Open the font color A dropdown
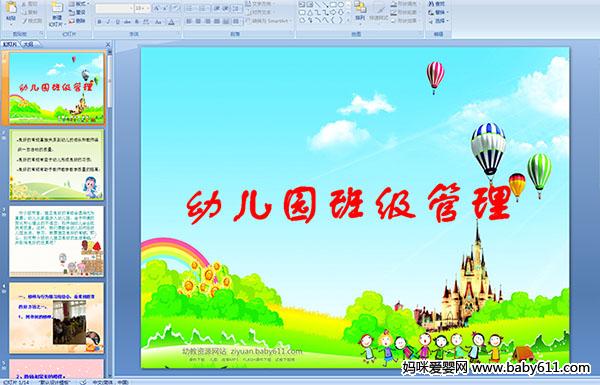Screen dimensions: 600x385 [171, 22]
